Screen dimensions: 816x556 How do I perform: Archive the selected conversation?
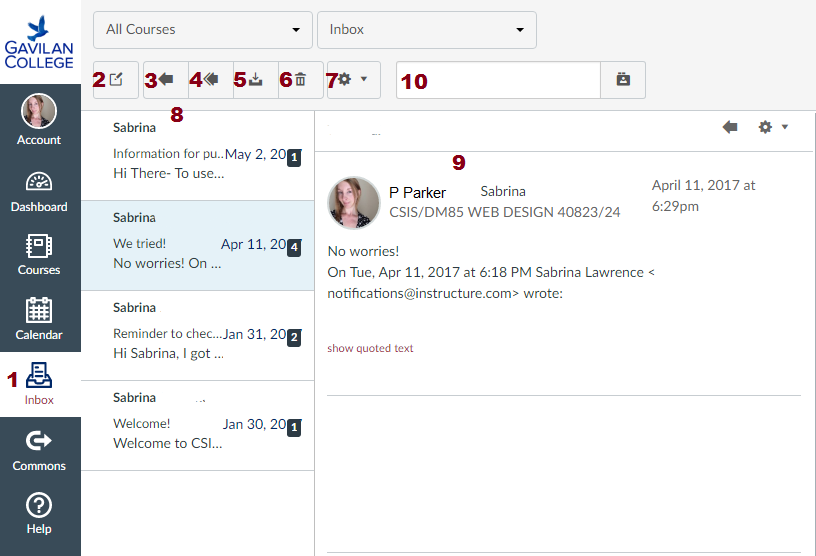click(256, 80)
